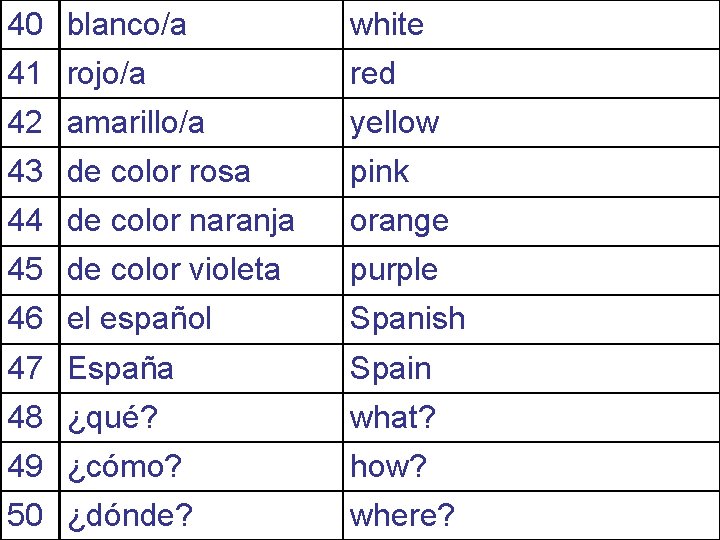Click "de color naranja" in the table

click(x=180, y=221)
